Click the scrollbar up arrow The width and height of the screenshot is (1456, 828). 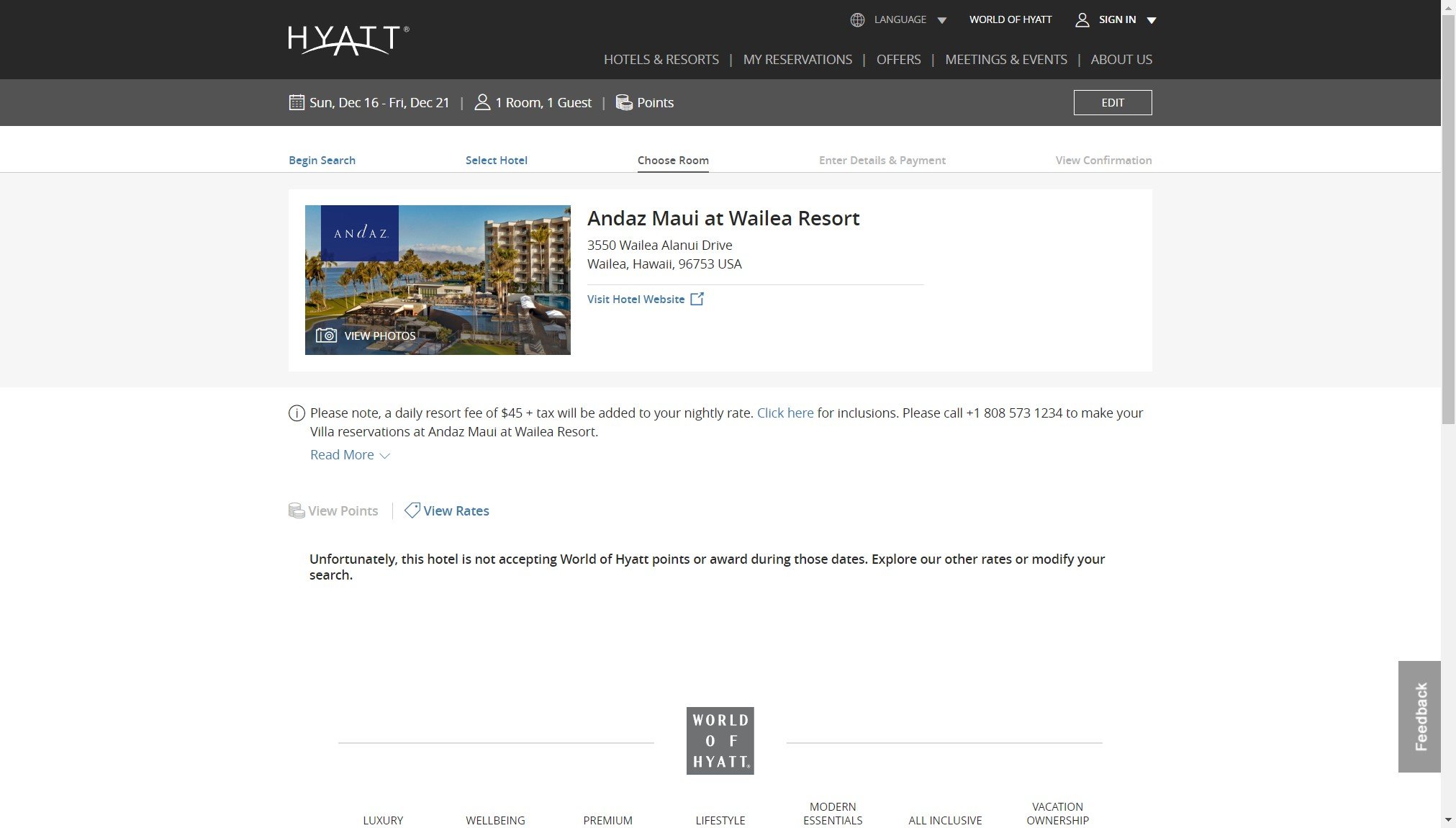pyautogui.click(x=1448, y=6)
